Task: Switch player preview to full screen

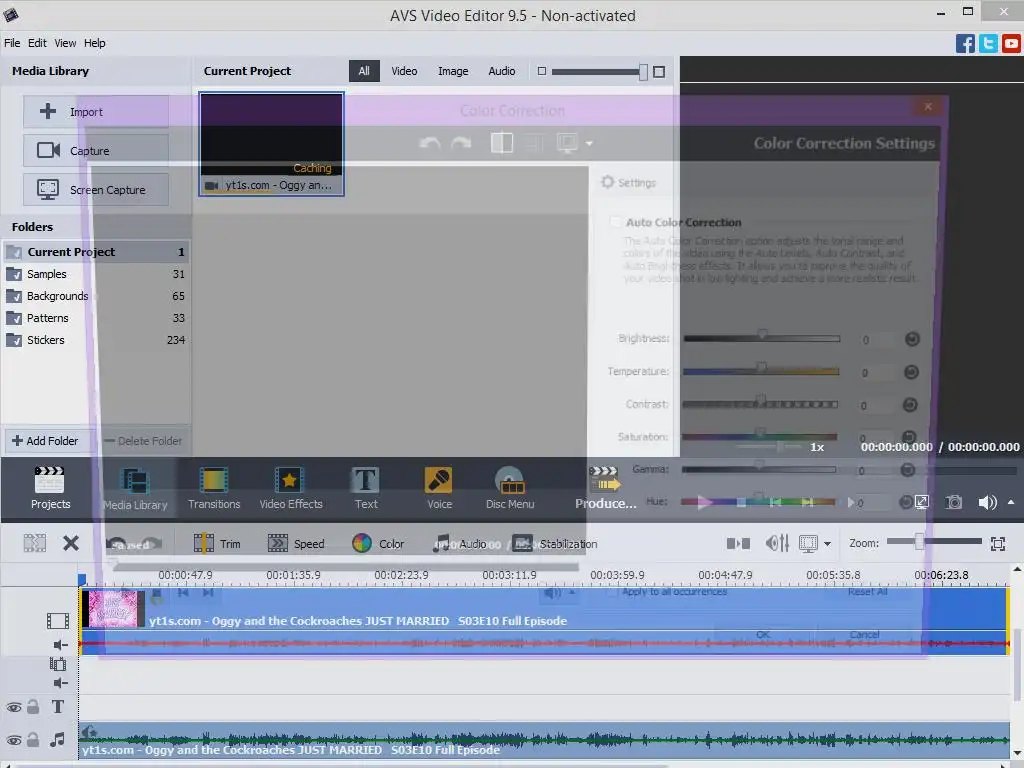Action: [x=921, y=502]
